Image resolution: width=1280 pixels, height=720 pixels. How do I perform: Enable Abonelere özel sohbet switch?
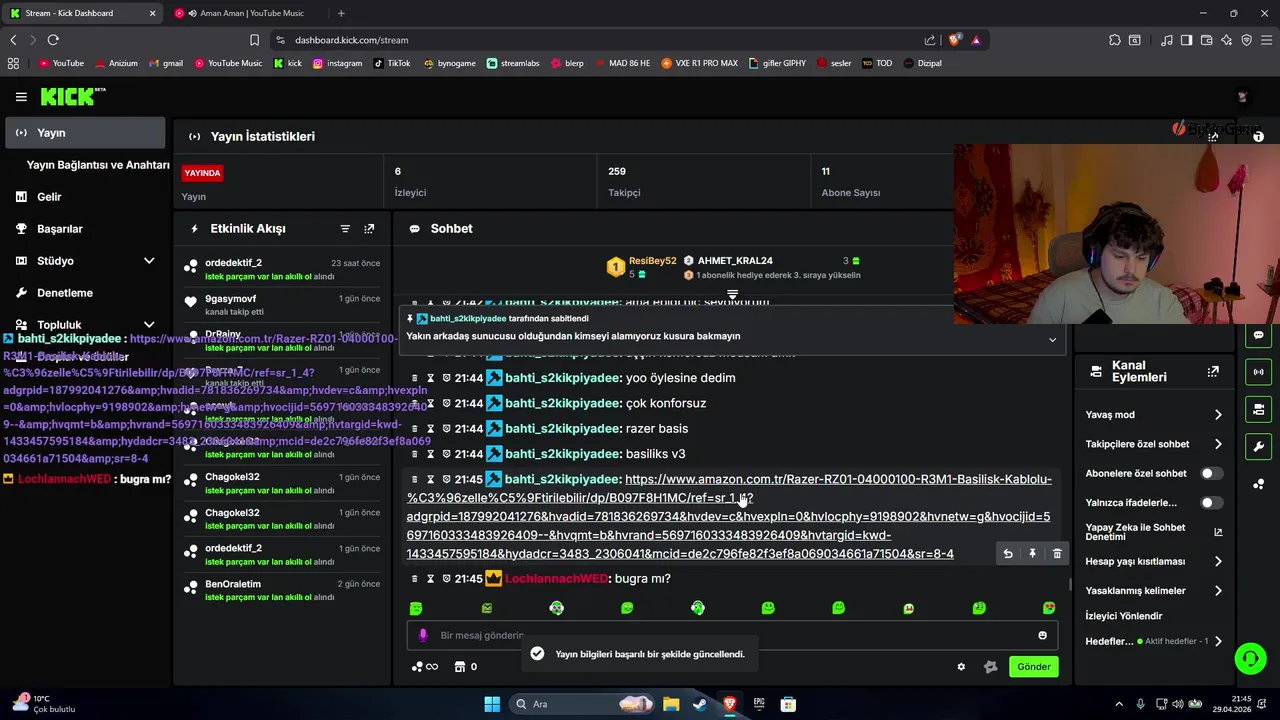tap(1211, 473)
